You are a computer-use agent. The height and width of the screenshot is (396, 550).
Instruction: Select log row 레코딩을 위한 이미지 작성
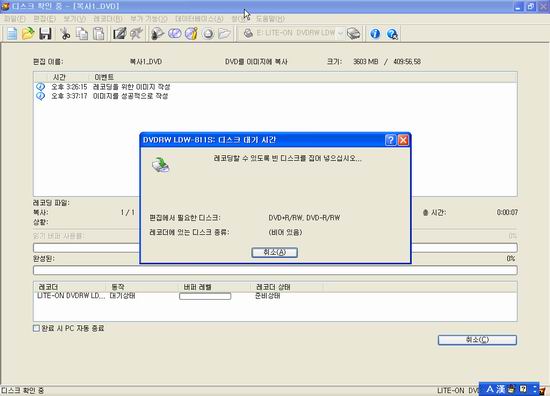pos(275,87)
